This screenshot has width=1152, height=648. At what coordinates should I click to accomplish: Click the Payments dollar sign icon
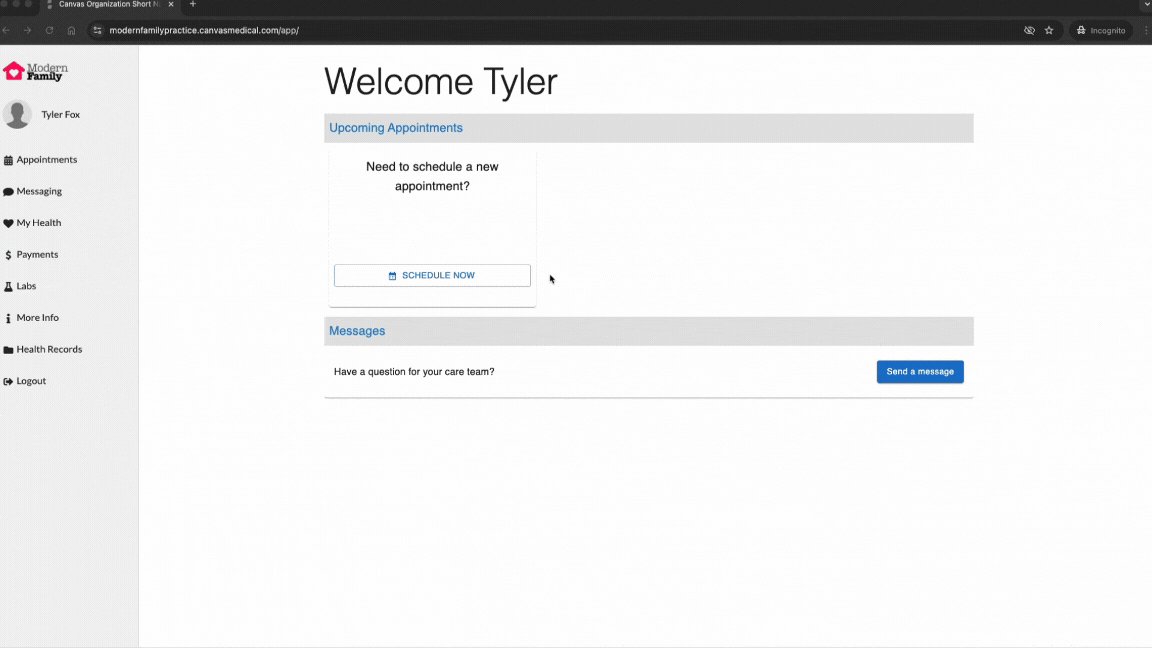point(9,255)
